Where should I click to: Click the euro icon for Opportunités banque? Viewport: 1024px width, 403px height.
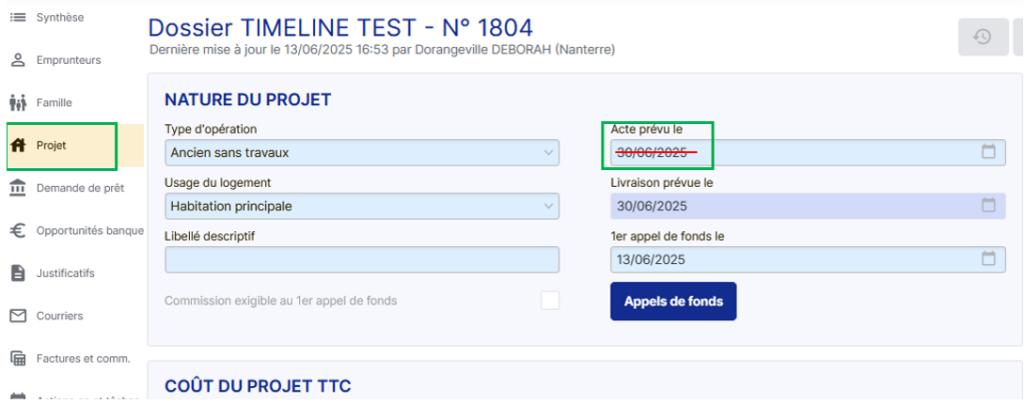pos(17,230)
